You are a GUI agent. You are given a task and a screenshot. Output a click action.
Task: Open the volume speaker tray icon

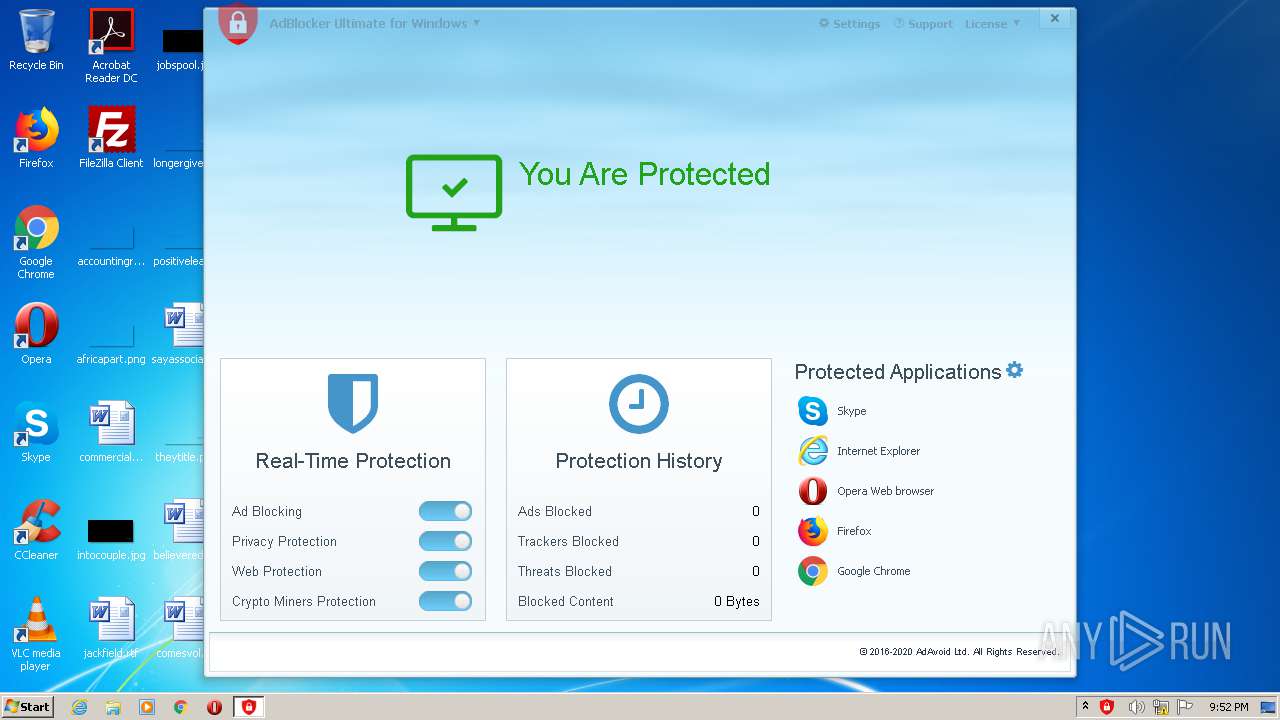[1136, 707]
